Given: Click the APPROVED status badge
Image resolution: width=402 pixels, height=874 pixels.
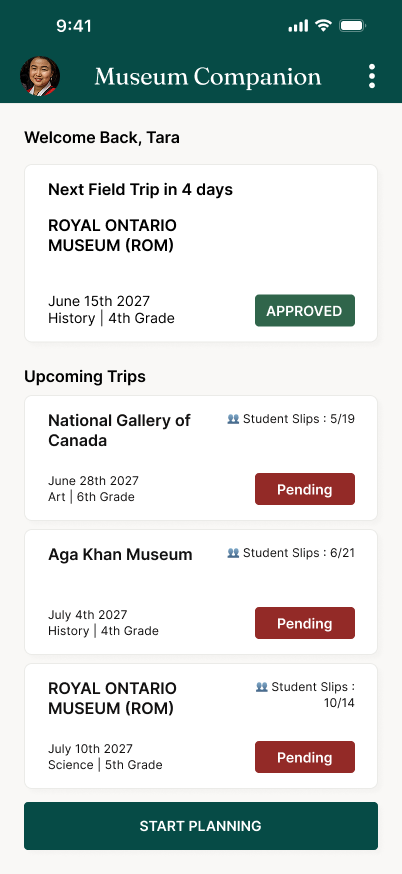Looking at the screenshot, I should [x=305, y=310].
